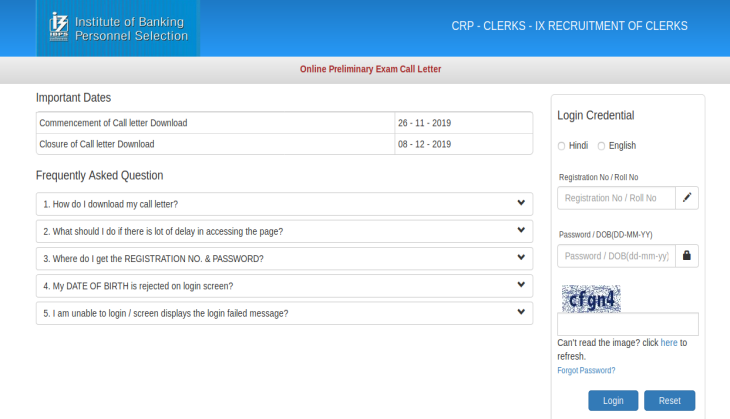730x419 pixels.
Task: Click the 'Important Dates' heading
Action: coord(74,98)
